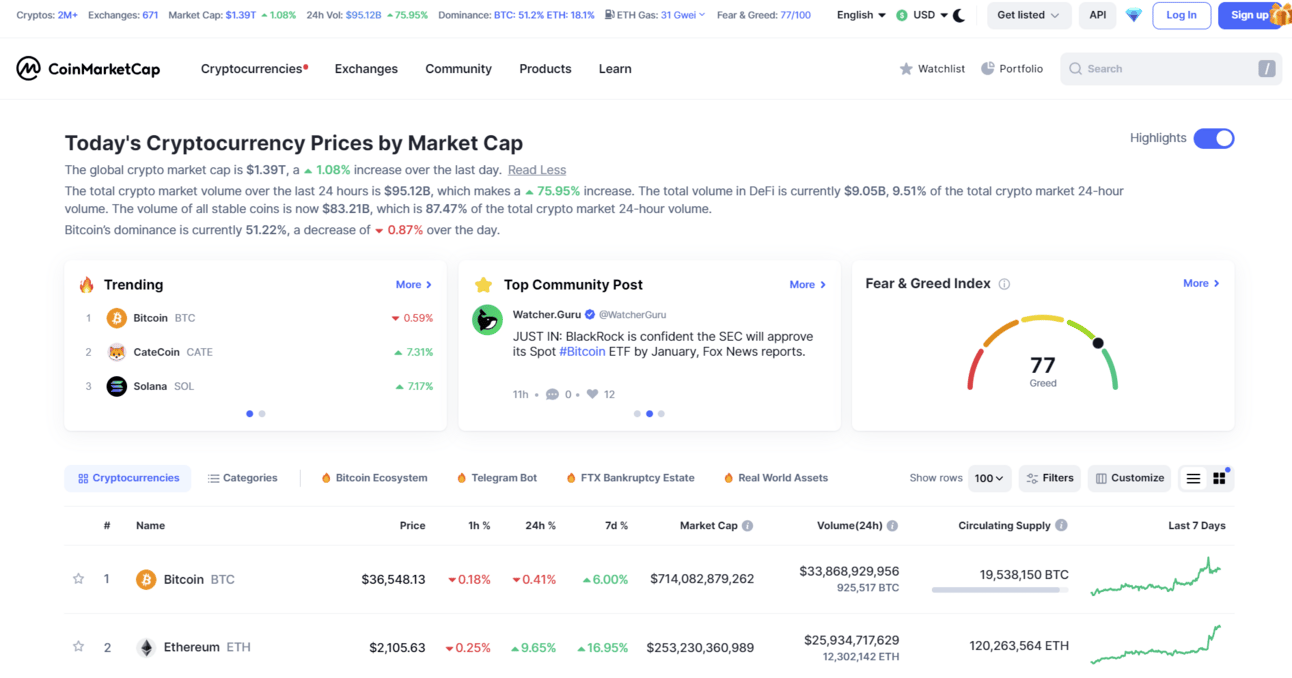Star Ethereum to add to watchlist
This screenshot has width=1292, height=678.
click(x=78, y=647)
